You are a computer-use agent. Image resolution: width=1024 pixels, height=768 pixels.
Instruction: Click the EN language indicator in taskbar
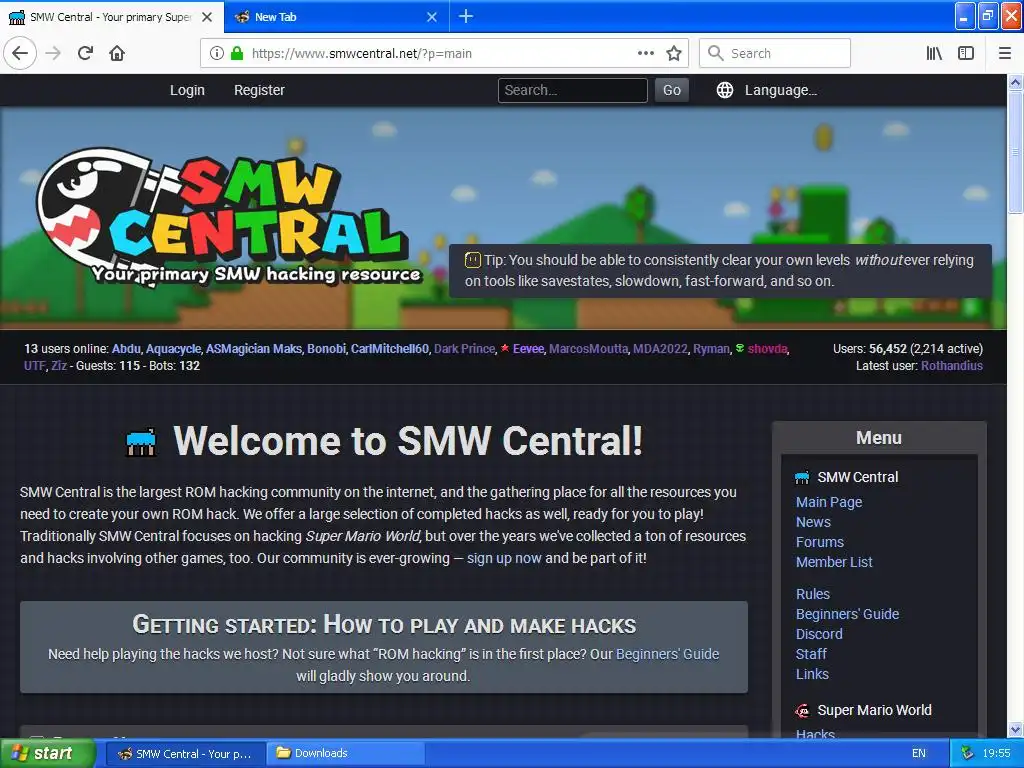[918, 754]
